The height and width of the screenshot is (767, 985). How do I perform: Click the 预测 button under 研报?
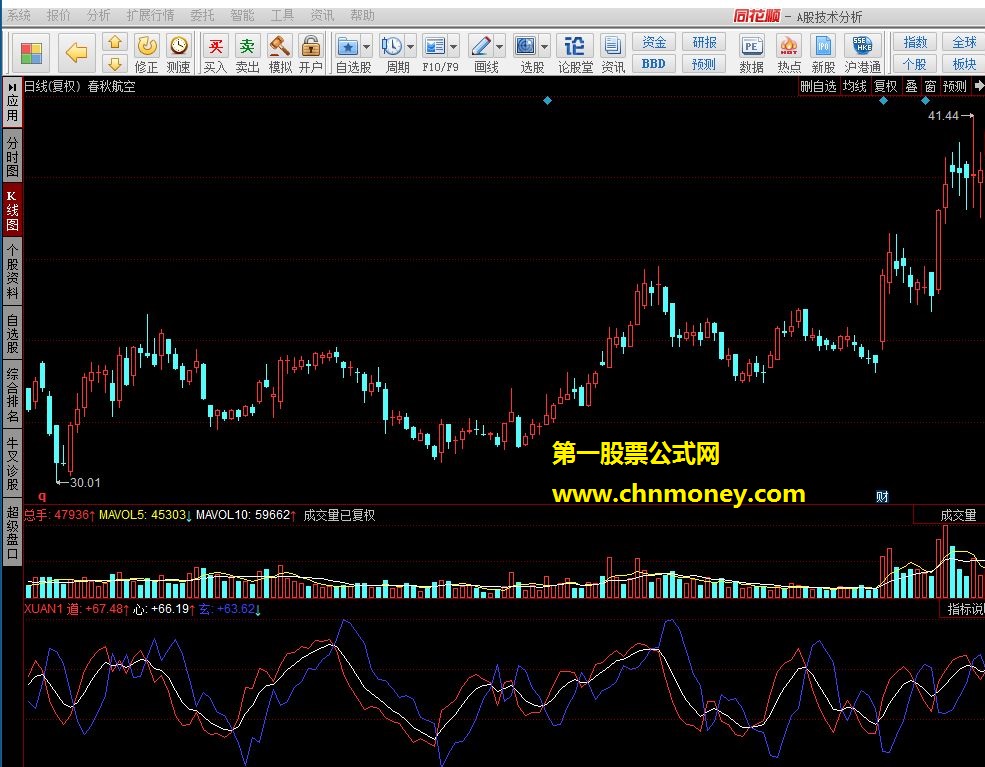tap(704, 63)
